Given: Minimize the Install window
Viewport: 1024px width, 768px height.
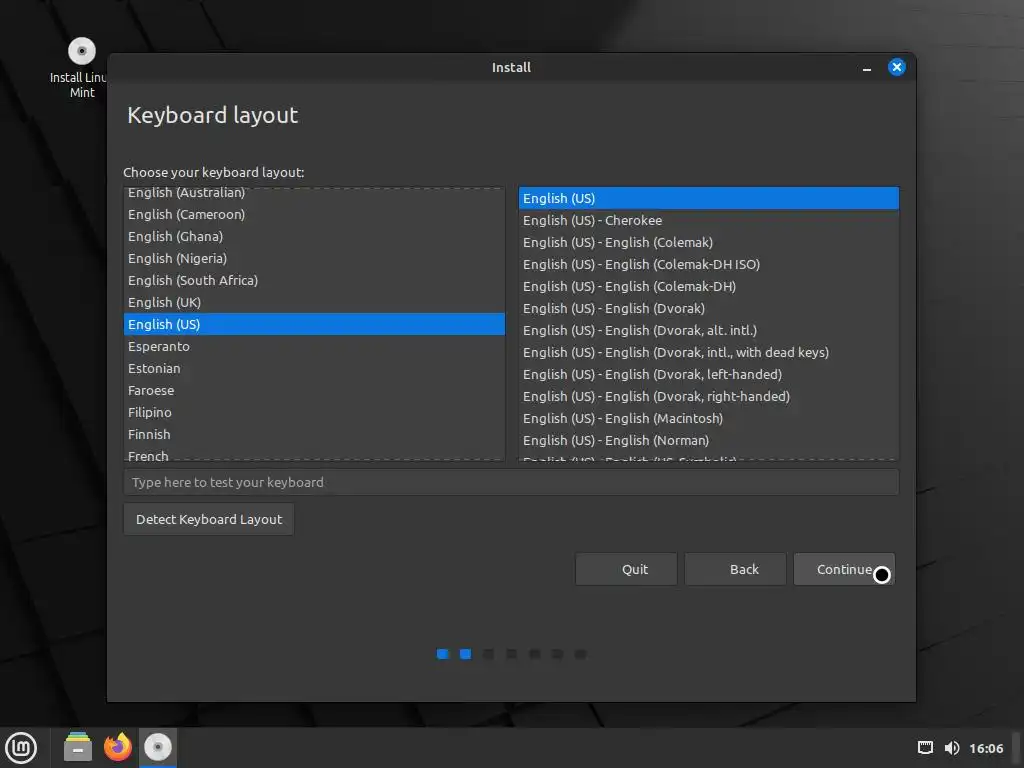Looking at the screenshot, I should 867,68.
